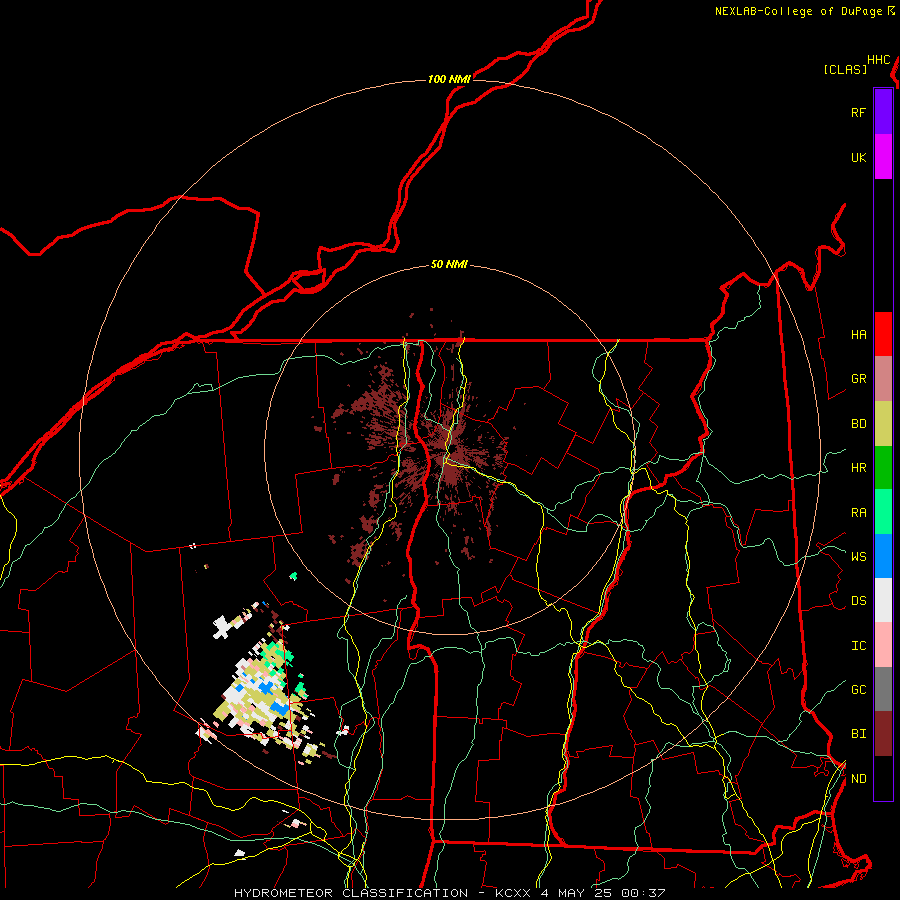Image resolution: width=900 pixels, height=900 pixels.
Task: Click the WS legend label
Action: pyautogui.click(x=858, y=557)
